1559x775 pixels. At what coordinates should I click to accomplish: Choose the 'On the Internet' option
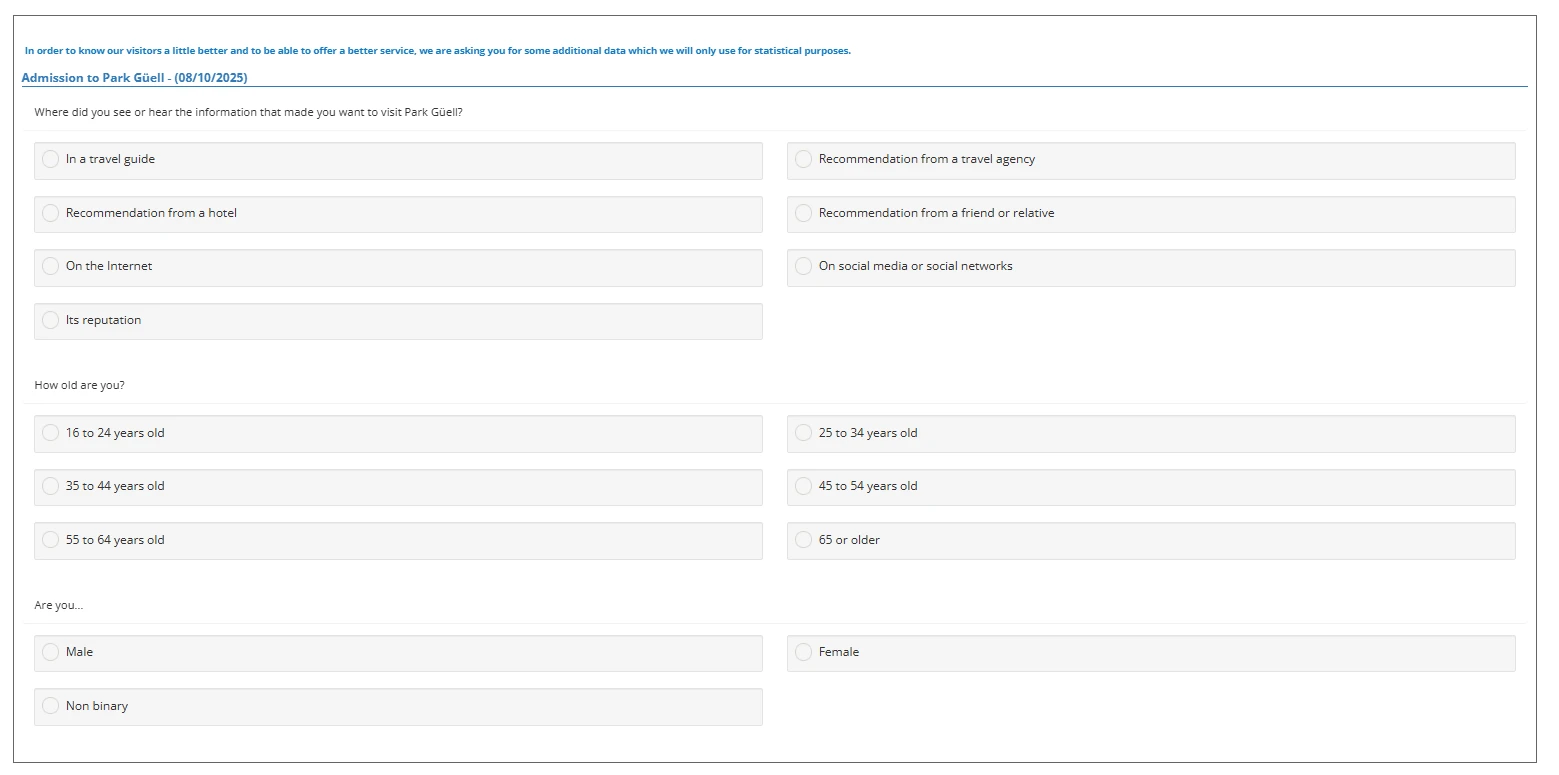51,267
